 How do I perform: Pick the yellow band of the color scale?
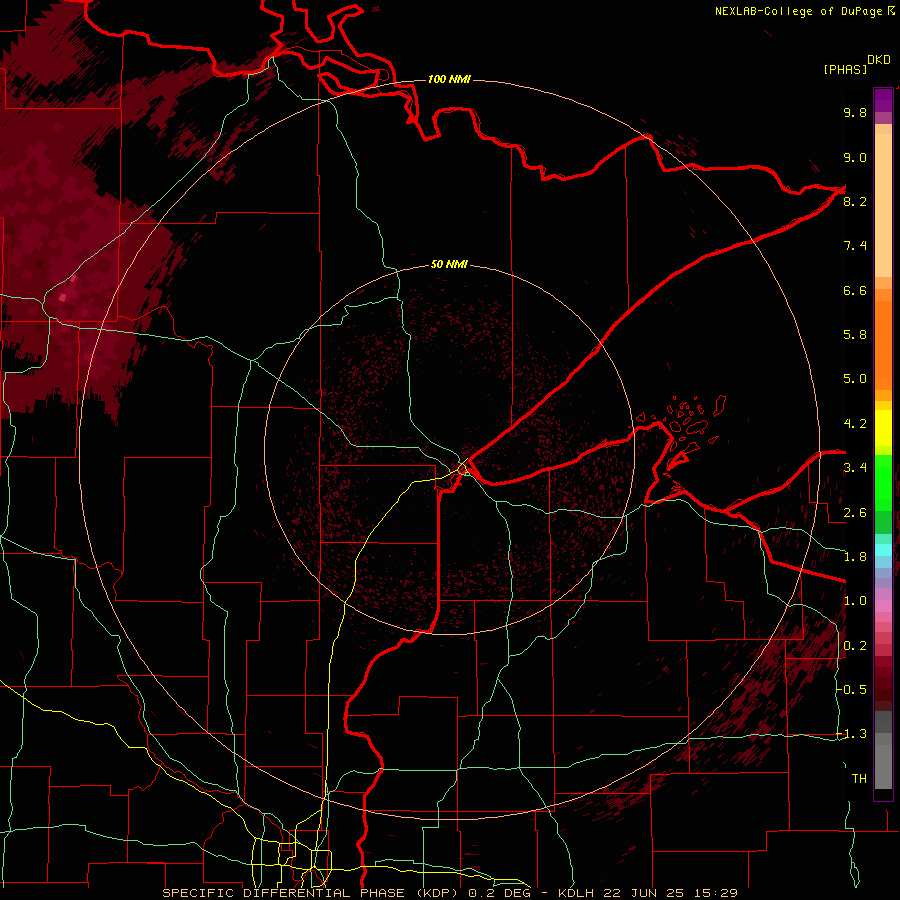coord(883,428)
